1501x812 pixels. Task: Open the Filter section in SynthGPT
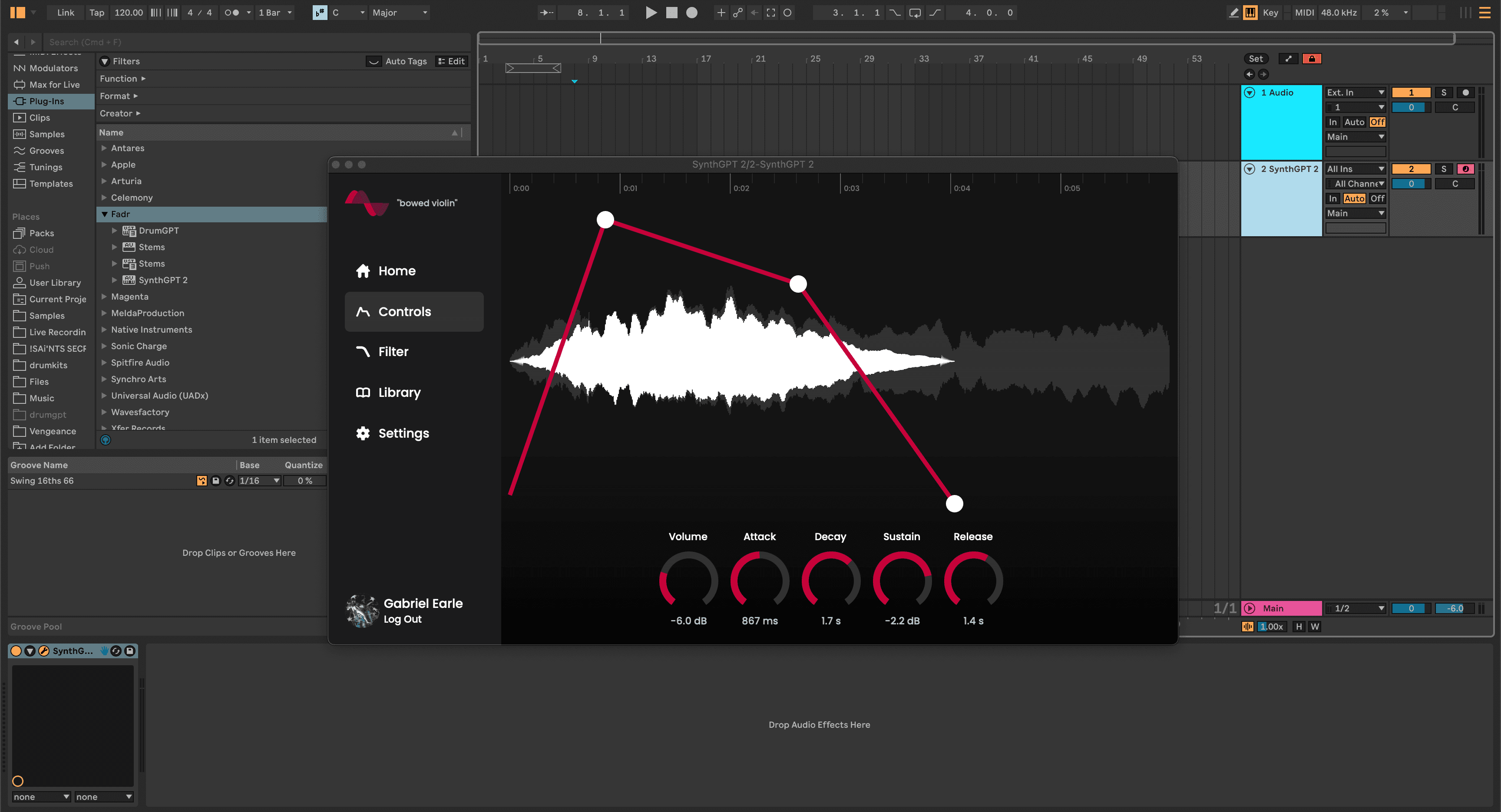[x=394, y=351]
